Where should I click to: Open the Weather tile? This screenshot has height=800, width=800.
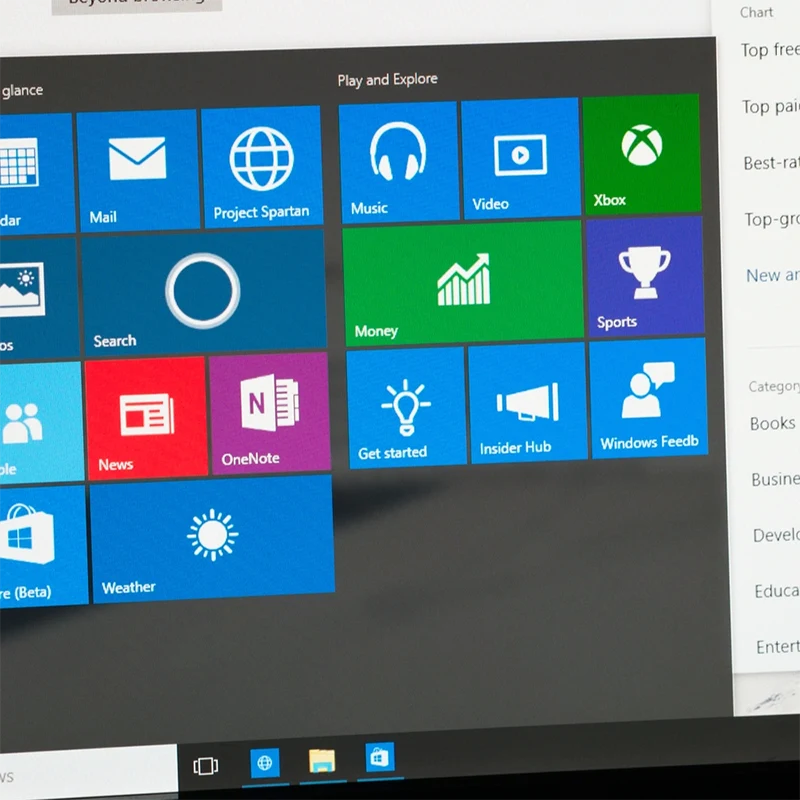tap(212, 540)
